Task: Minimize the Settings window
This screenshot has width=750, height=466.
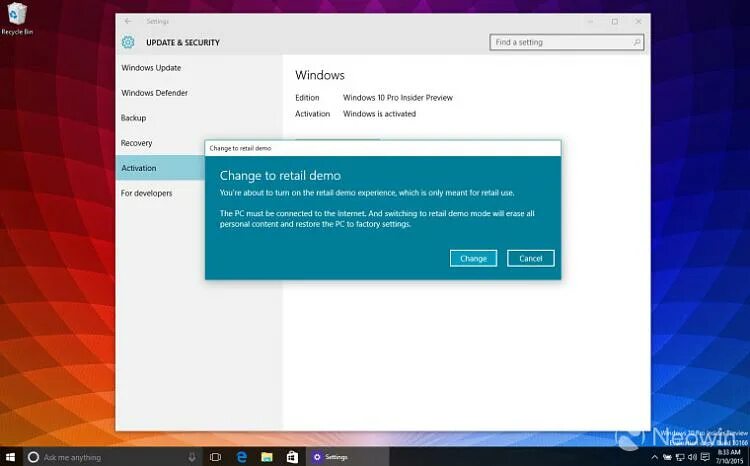Action: click(591, 22)
